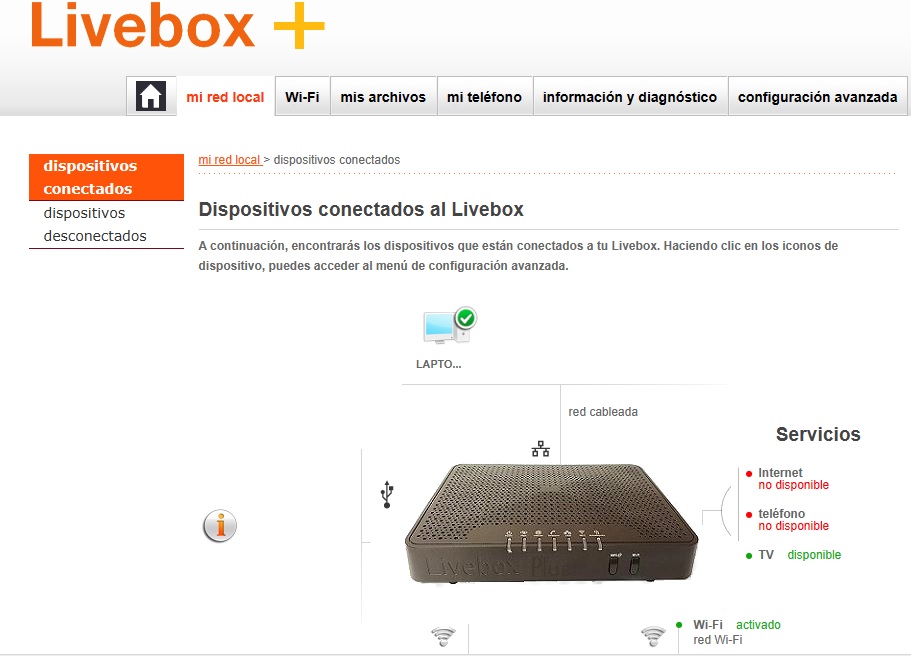This screenshot has height=656, width=911.
Task: Click the wired network Ethernet icon
Action: [540, 449]
